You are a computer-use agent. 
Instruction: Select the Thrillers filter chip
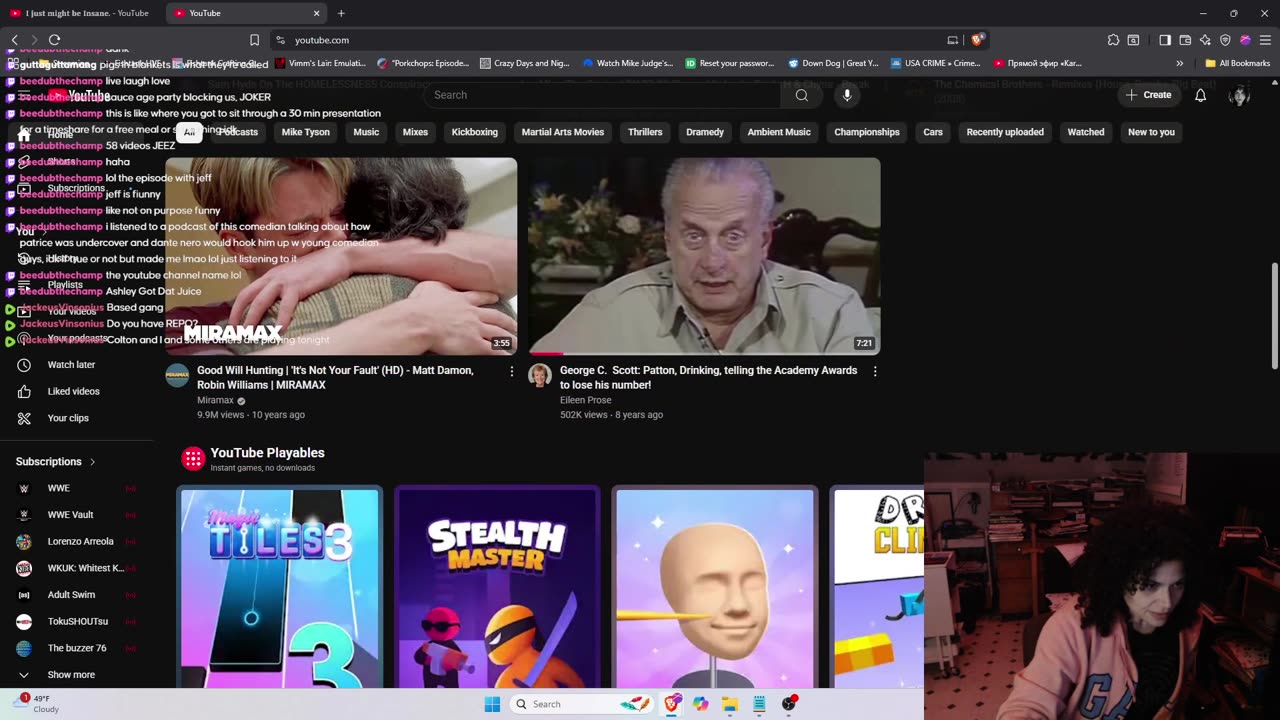[x=645, y=132]
